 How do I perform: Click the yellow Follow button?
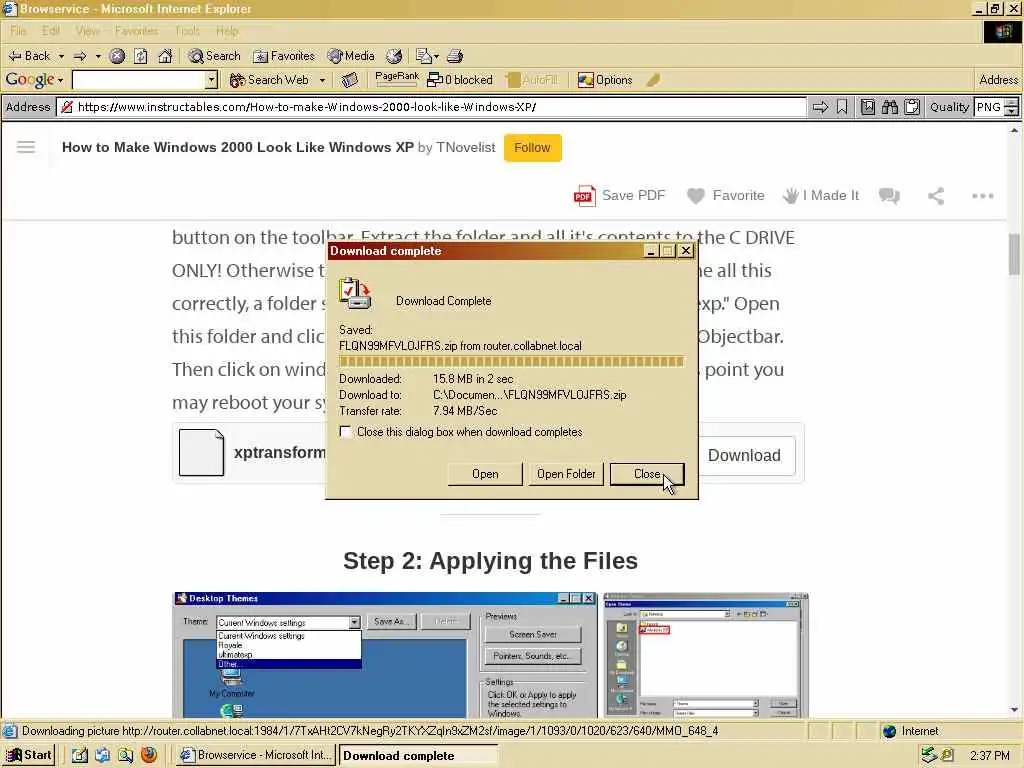coord(532,148)
